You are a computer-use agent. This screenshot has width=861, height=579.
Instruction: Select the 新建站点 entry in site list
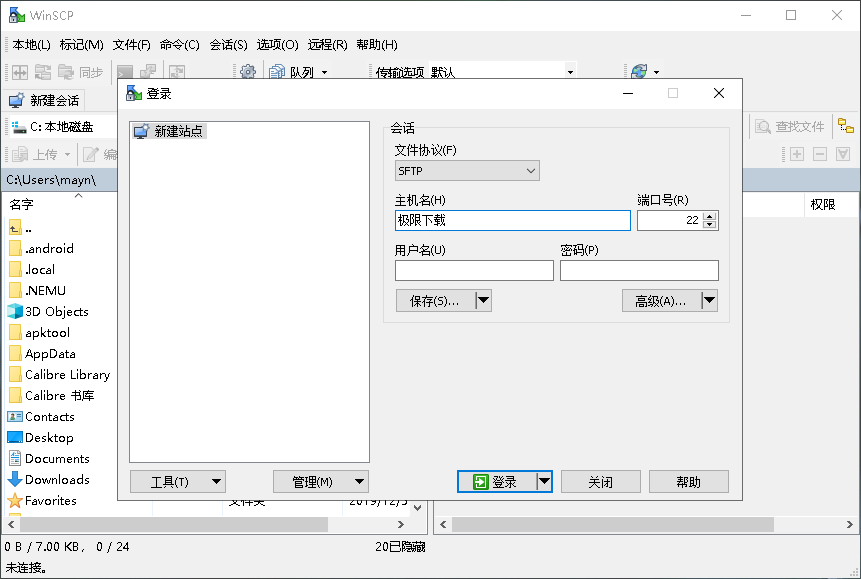coord(169,131)
